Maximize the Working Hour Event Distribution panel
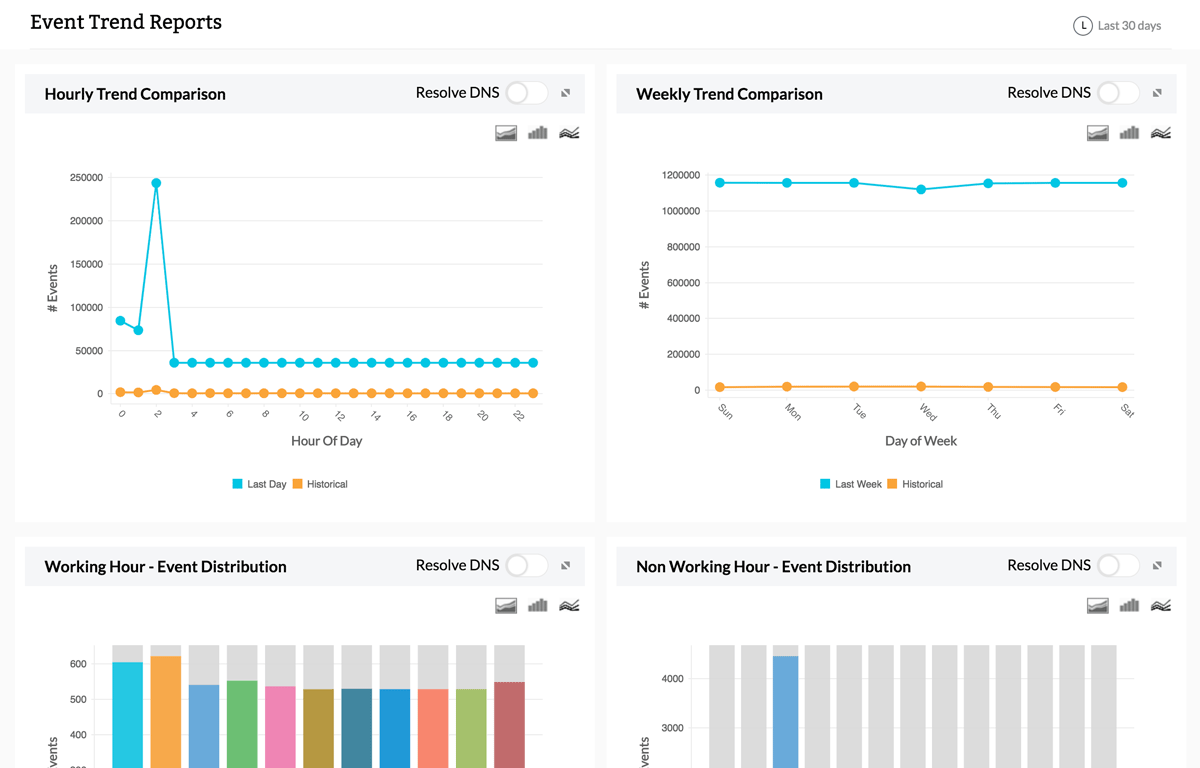 pyautogui.click(x=565, y=565)
